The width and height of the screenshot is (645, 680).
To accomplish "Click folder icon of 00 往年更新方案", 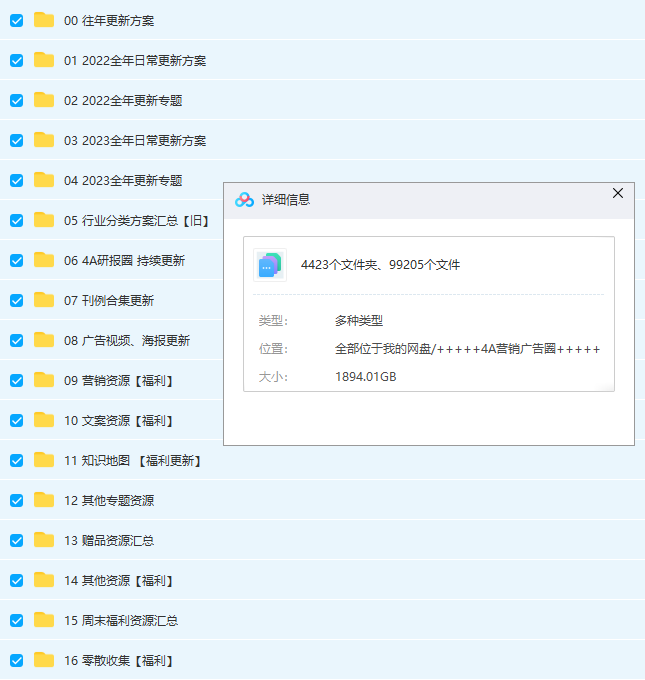I will click(44, 20).
